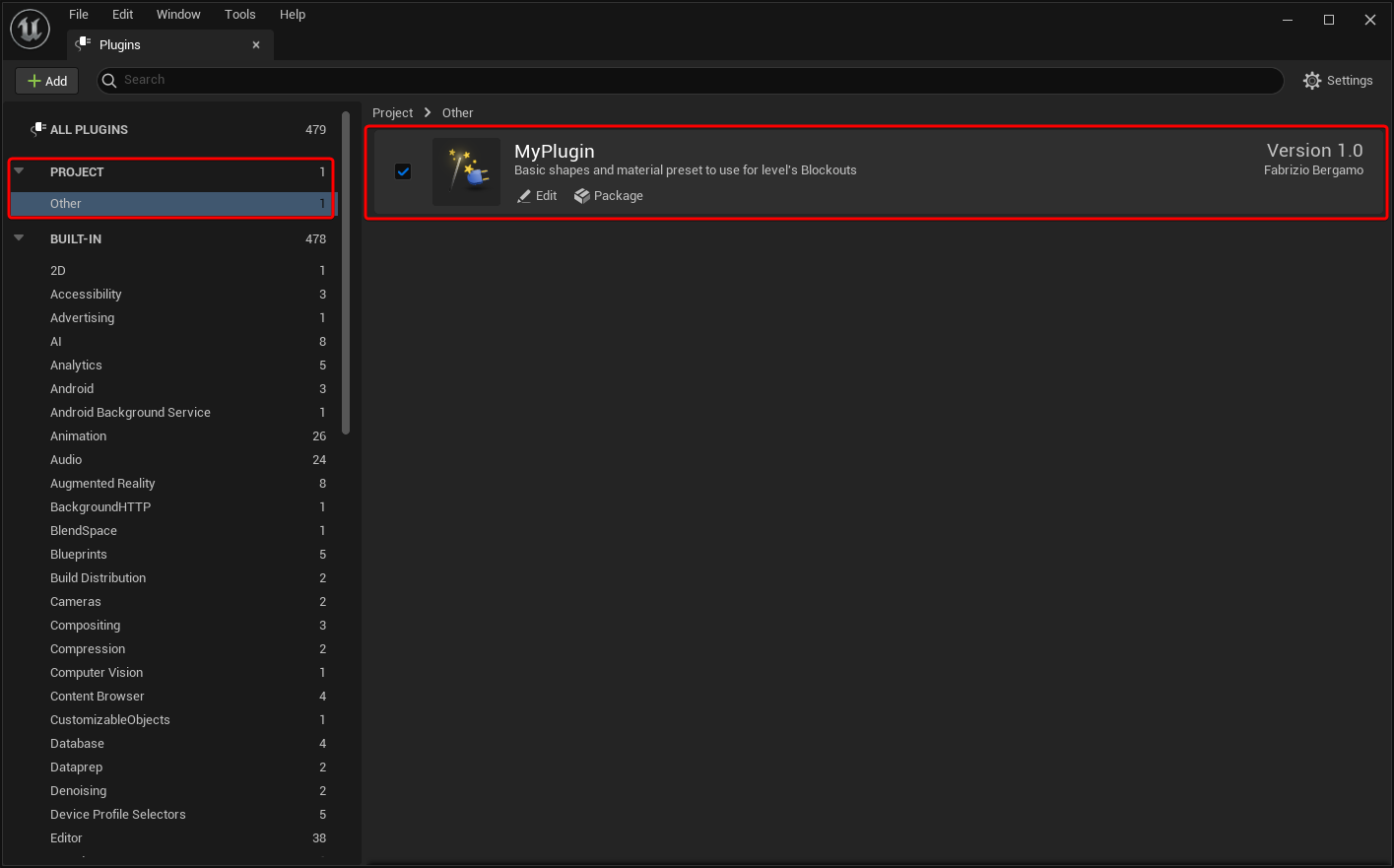Click Other in the breadcrumb

coord(457,113)
